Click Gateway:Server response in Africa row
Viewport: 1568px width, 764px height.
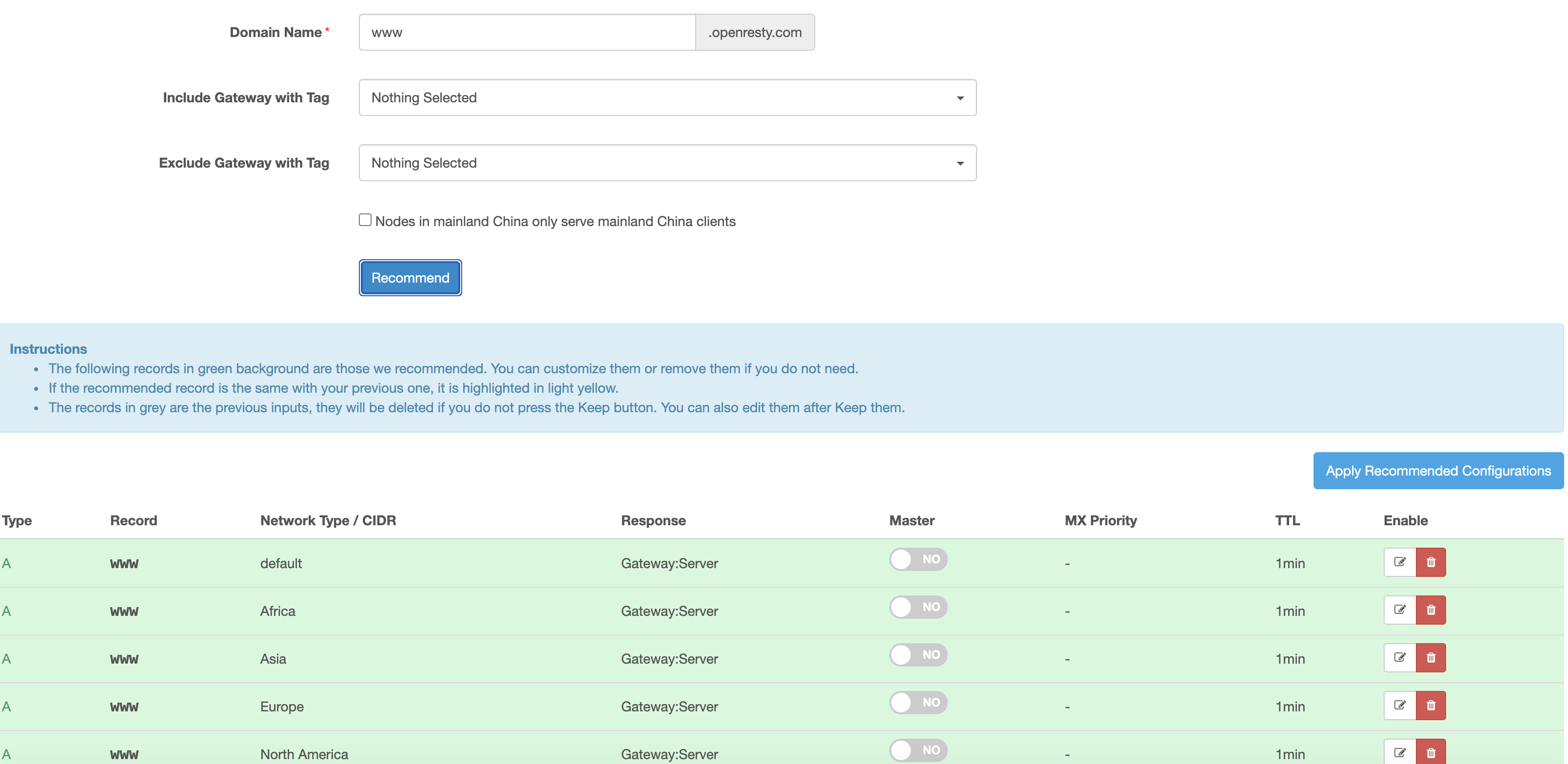point(669,611)
